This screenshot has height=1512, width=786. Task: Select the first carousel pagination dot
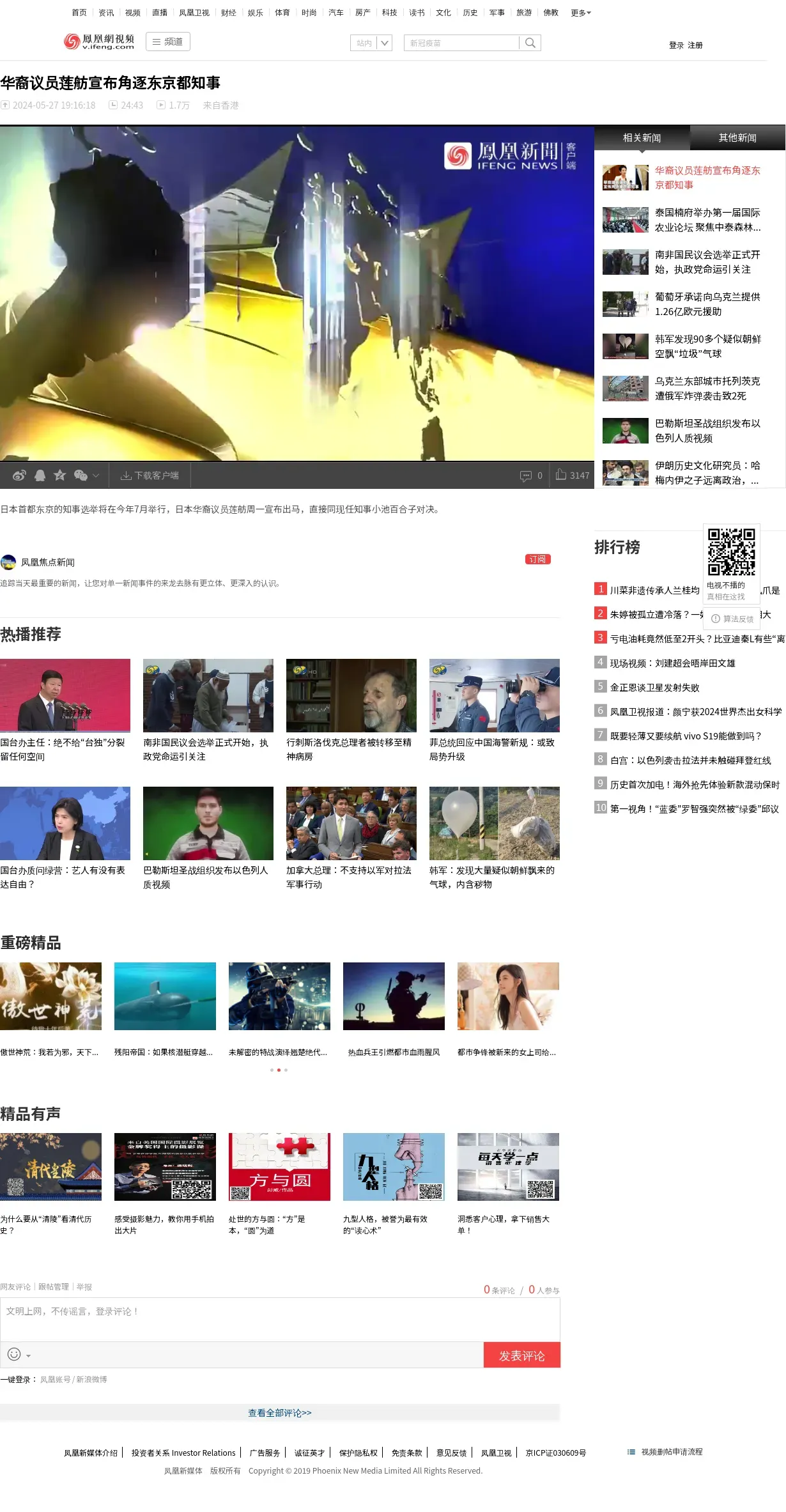(272, 1070)
